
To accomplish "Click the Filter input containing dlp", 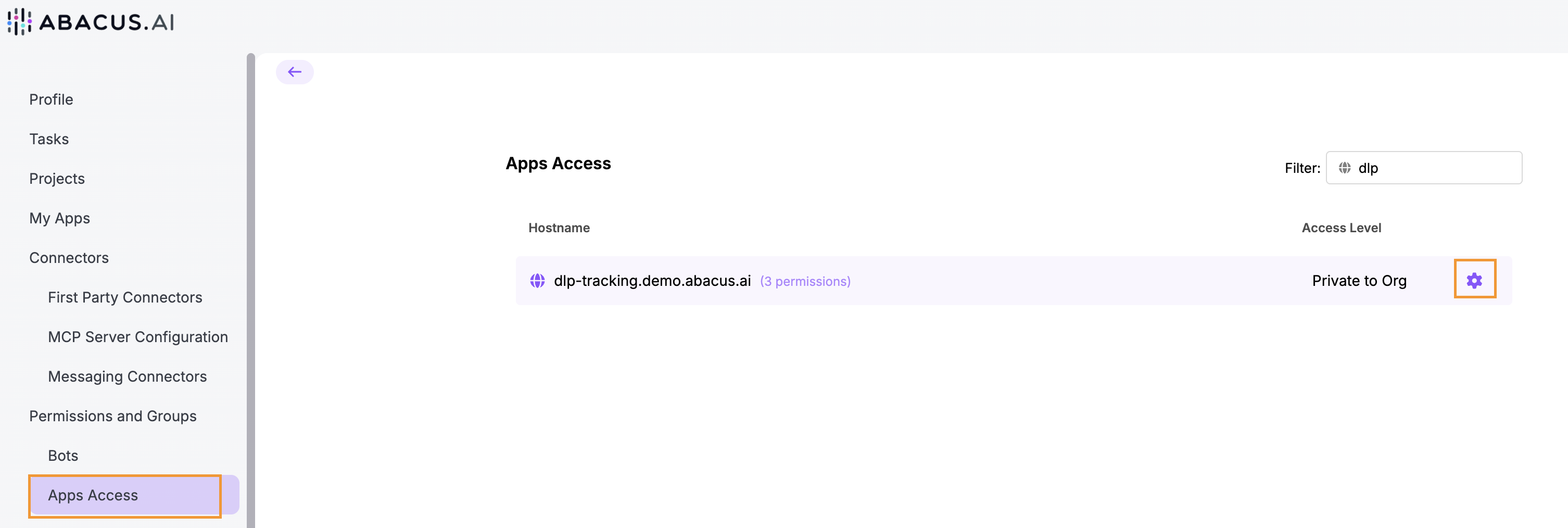I will [x=1424, y=168].
